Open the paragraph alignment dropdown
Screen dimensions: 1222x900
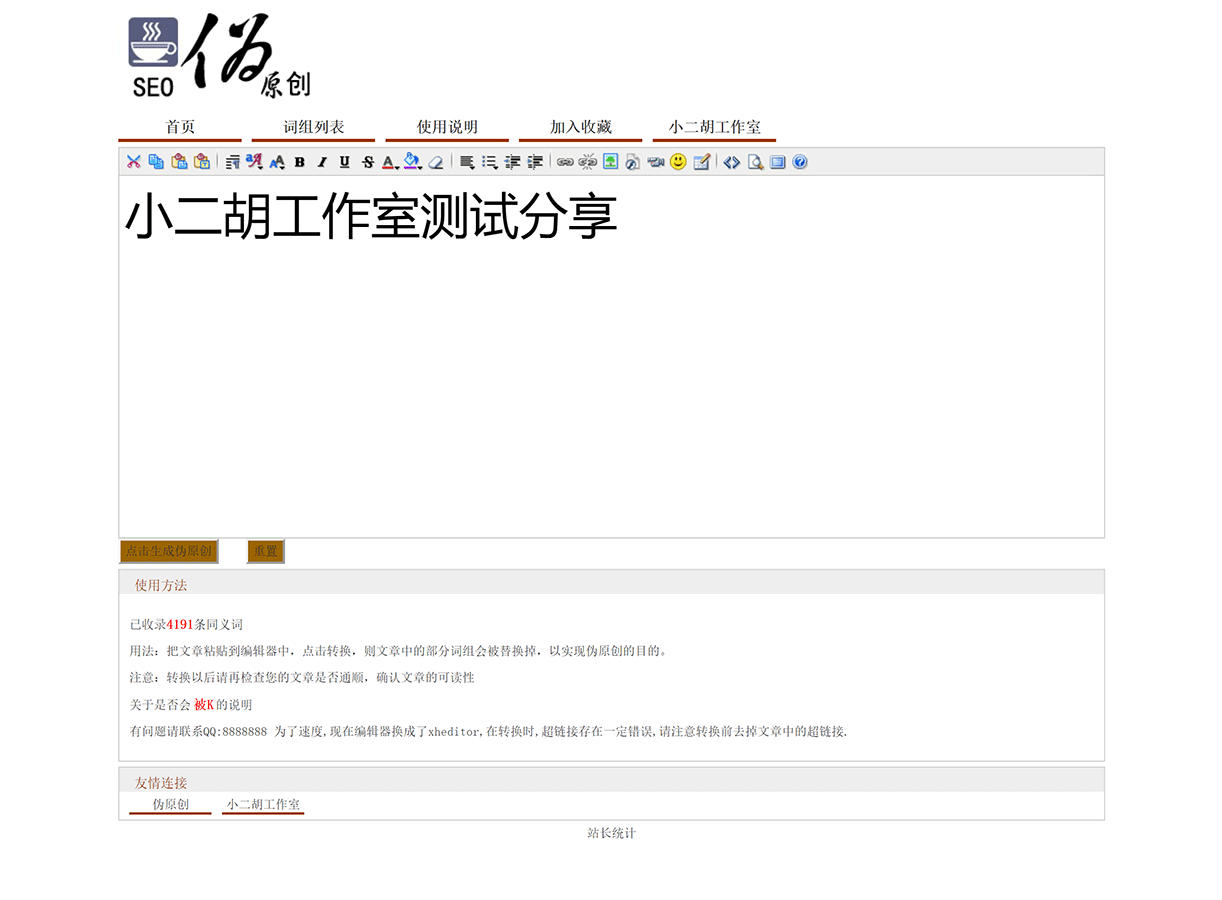click(465, 161)
